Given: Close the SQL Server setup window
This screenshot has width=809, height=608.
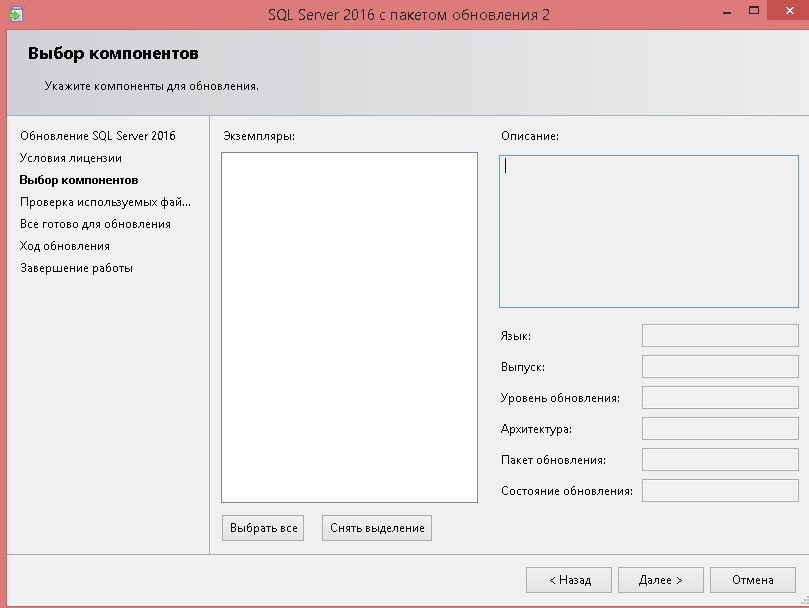Looking at the screenshot, I should (789, 10).
